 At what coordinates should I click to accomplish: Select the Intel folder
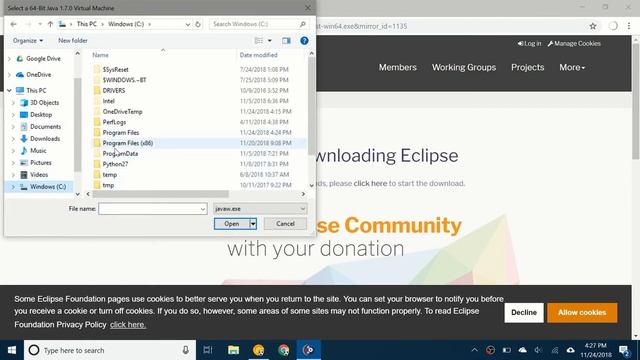[109, 101]
